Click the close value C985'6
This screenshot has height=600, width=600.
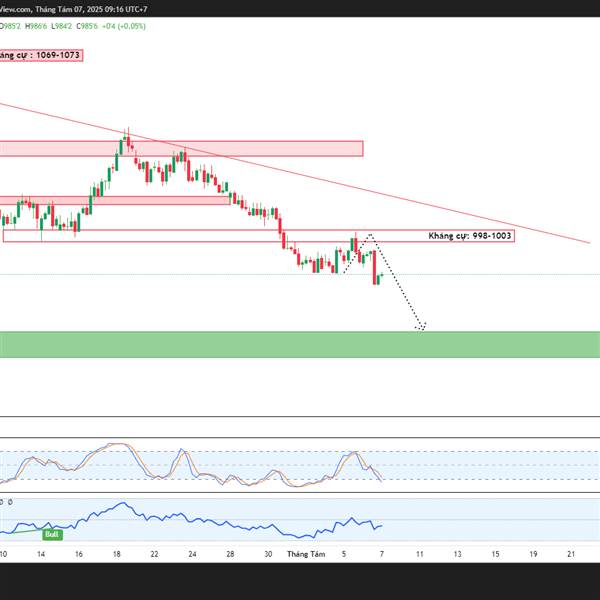point(87,26)
